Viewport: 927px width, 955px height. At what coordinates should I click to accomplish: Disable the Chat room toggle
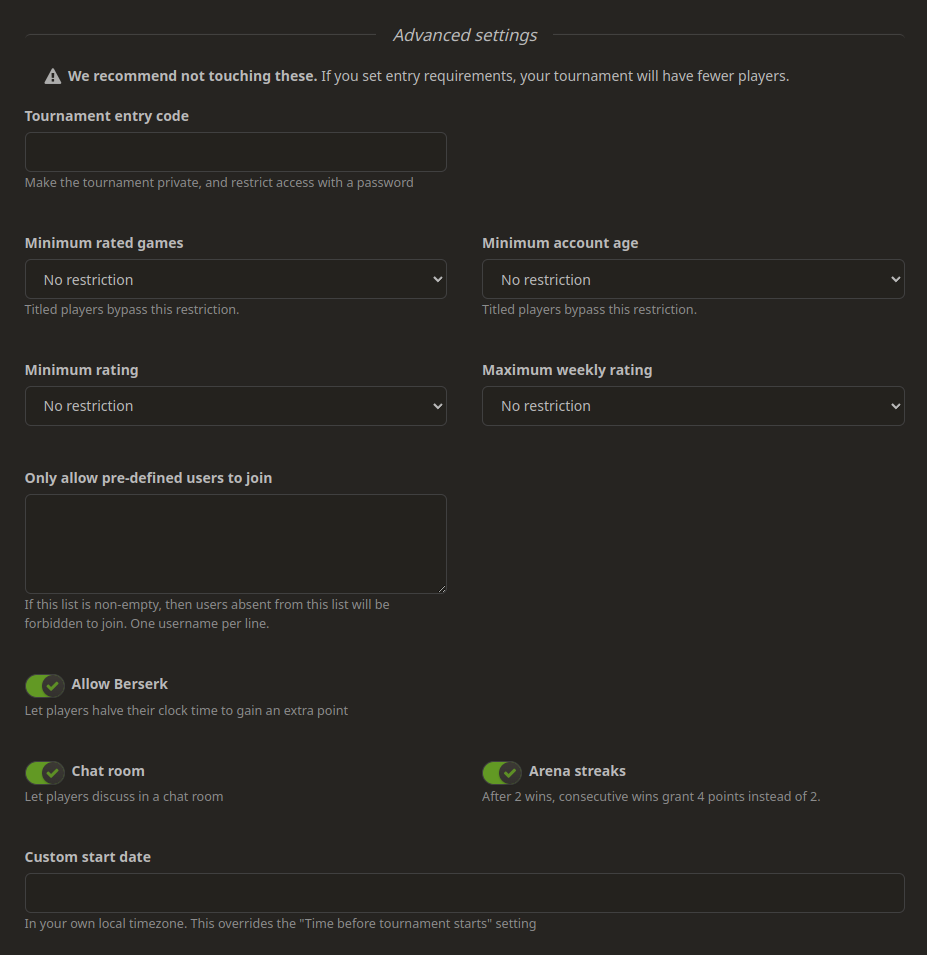[x=45, y=772]
